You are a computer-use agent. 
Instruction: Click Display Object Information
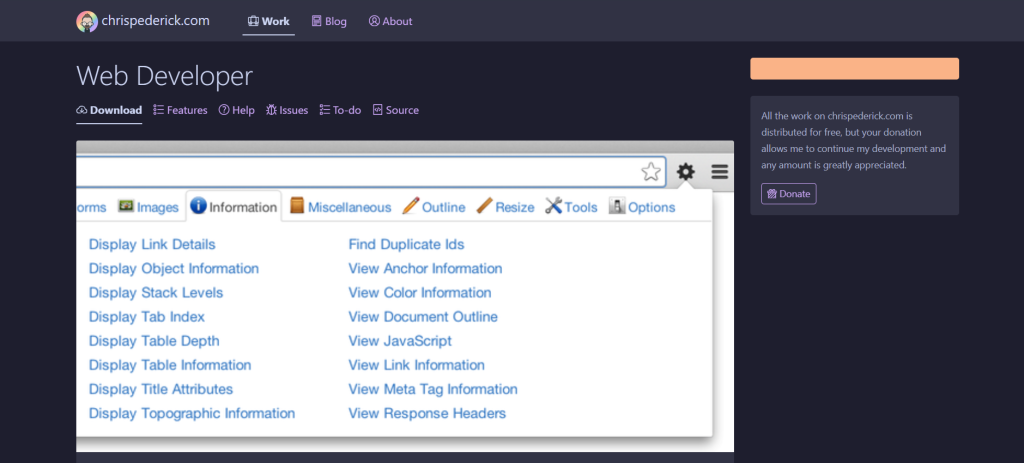click(x=174, y=269)
